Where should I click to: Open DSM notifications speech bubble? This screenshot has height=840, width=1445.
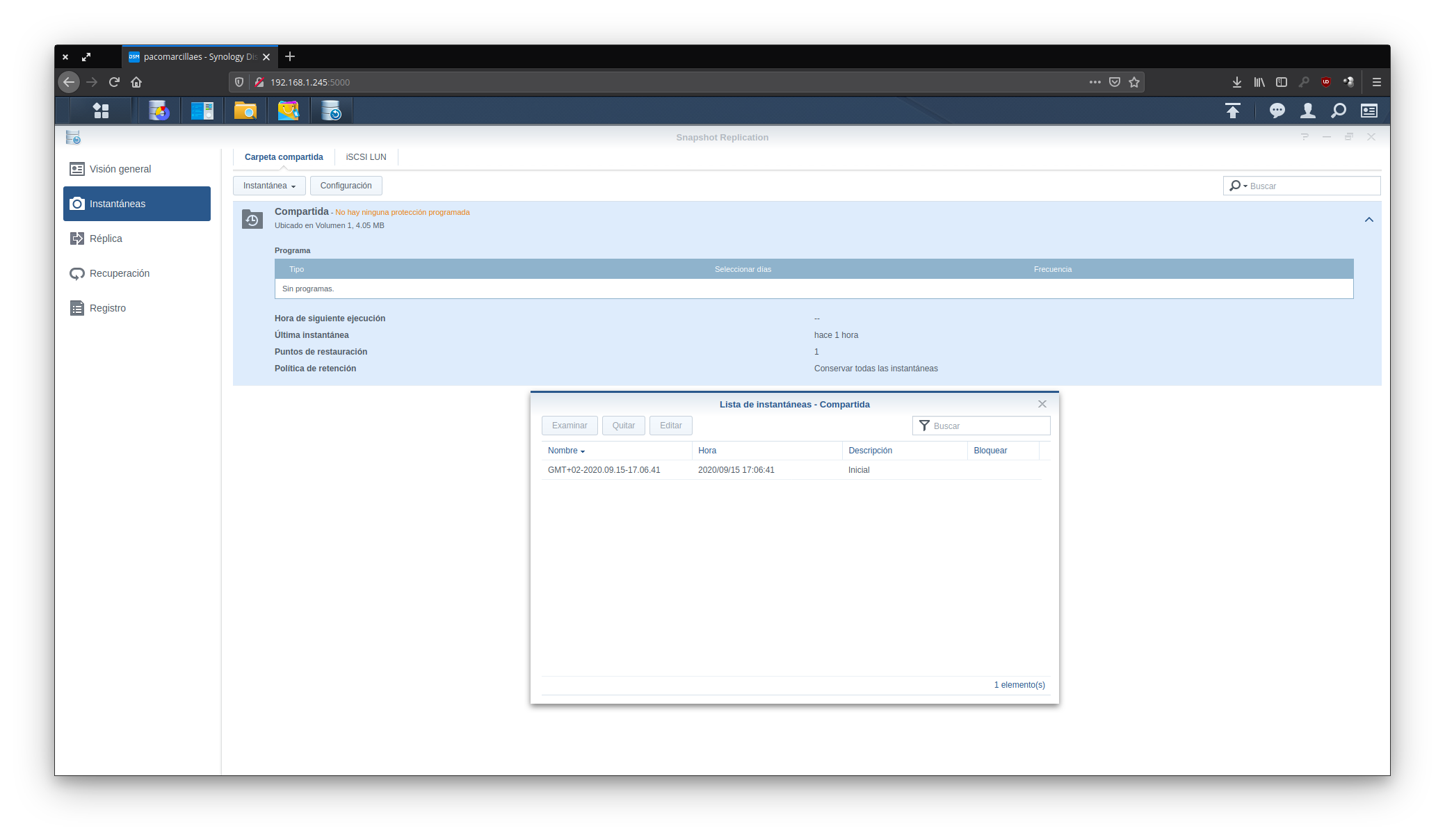coord(1277,111)
